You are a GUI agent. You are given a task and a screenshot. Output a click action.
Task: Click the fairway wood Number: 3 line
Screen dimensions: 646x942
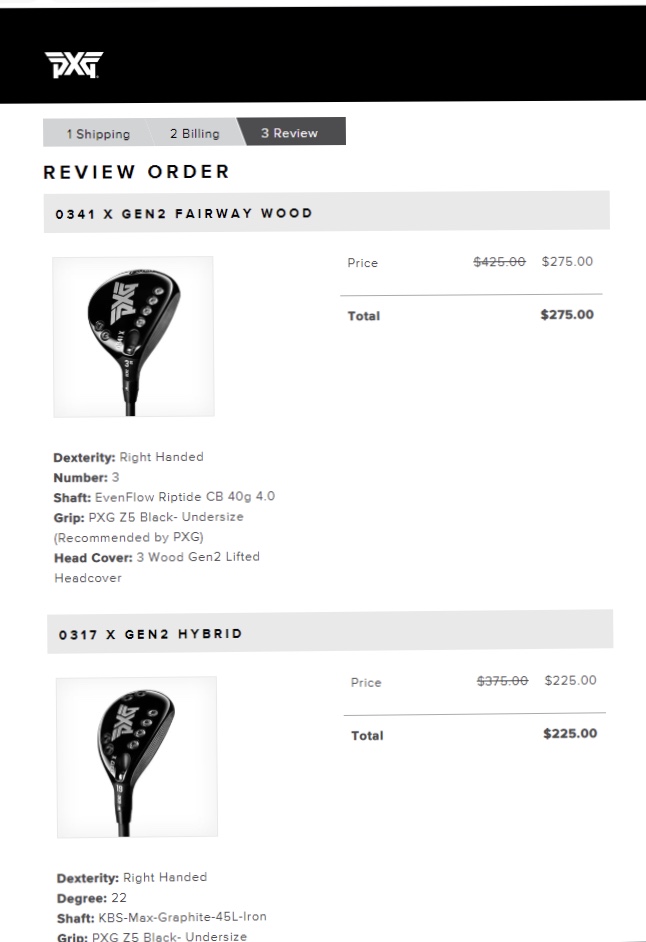point(86,477)
